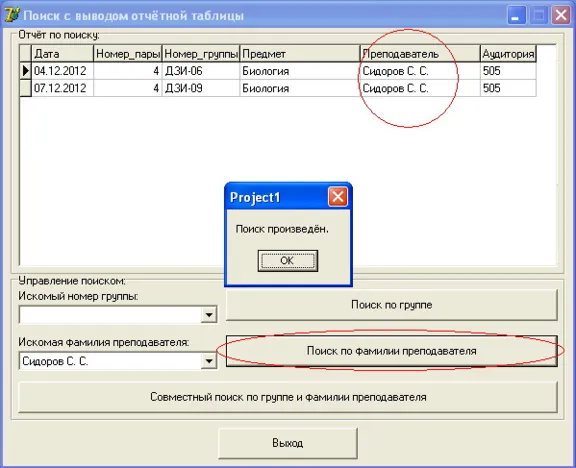Click the 'Преподаватель' column header
This screenshot has width=576, height=468.
(420, 54)
